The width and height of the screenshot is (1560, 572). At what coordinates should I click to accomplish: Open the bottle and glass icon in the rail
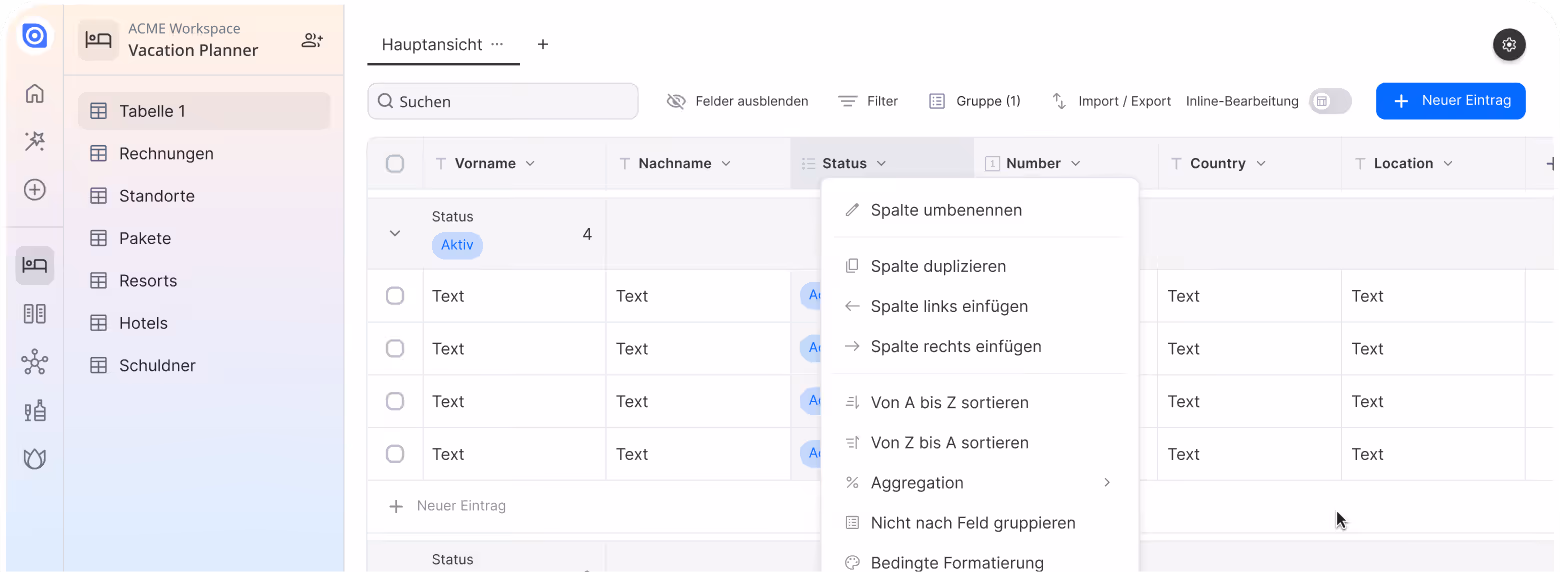point(35,410)
